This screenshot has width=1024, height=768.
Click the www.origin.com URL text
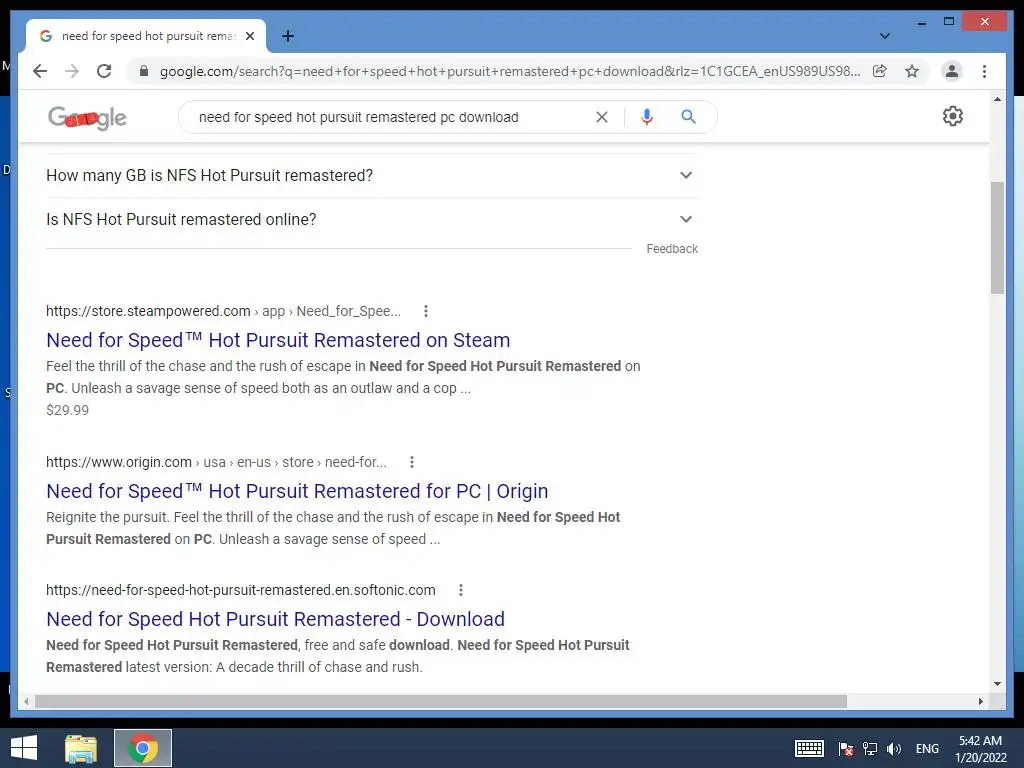pyautogui.click(x=119, y=462)
